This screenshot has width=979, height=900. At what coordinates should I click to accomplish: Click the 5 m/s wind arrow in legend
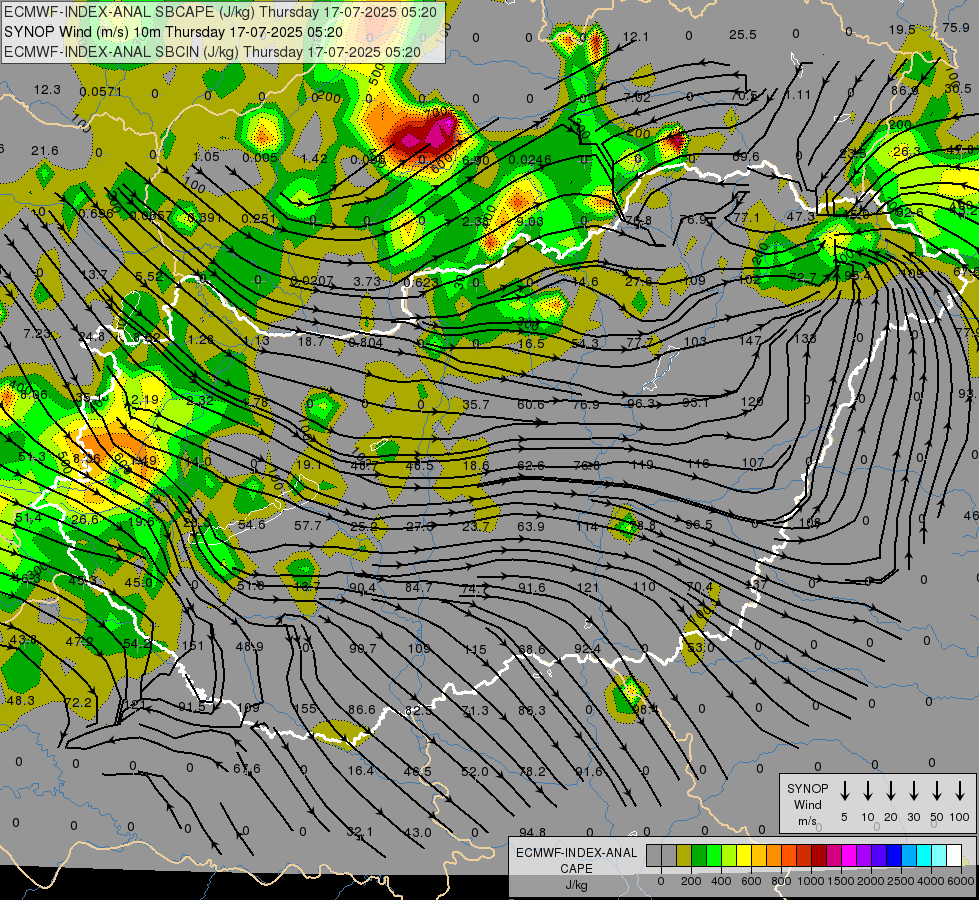[x=844, y=791]
